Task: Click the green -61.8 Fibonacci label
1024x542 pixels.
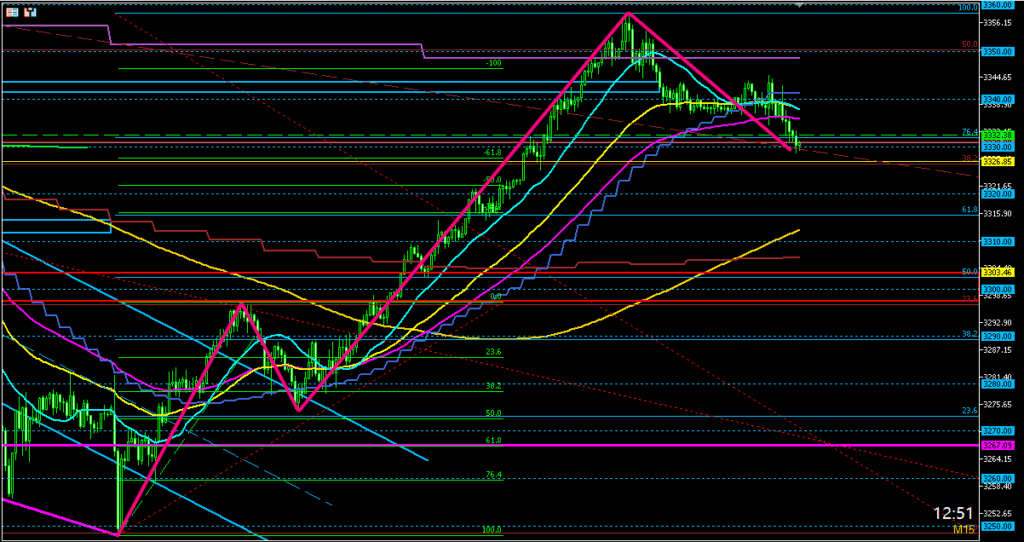Action: (492, 152)
